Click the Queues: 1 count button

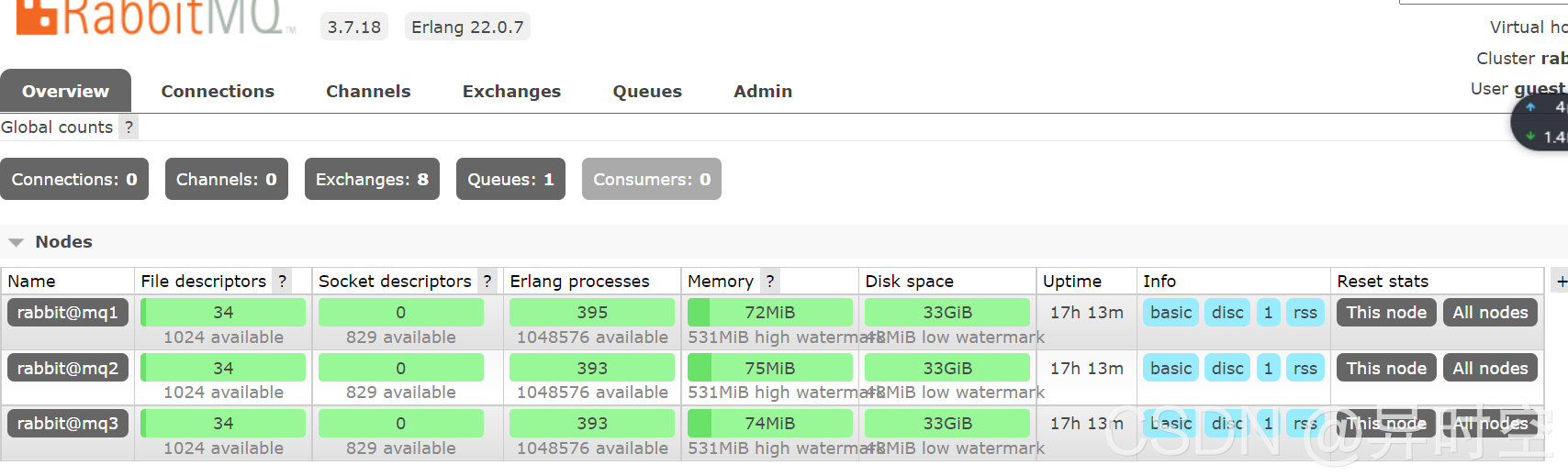coord(510,179)
